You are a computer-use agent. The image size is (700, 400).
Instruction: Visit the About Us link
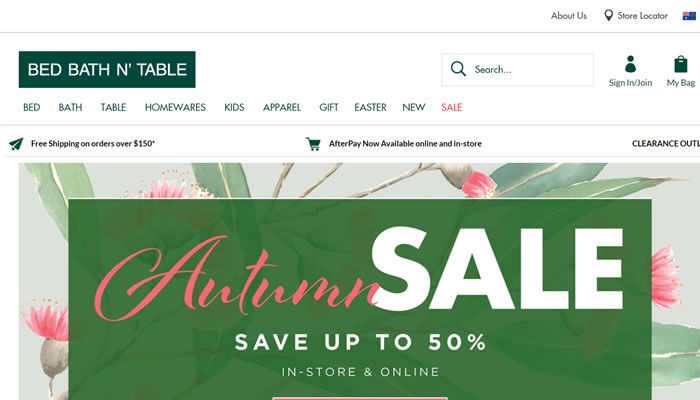tap(569, 16)
